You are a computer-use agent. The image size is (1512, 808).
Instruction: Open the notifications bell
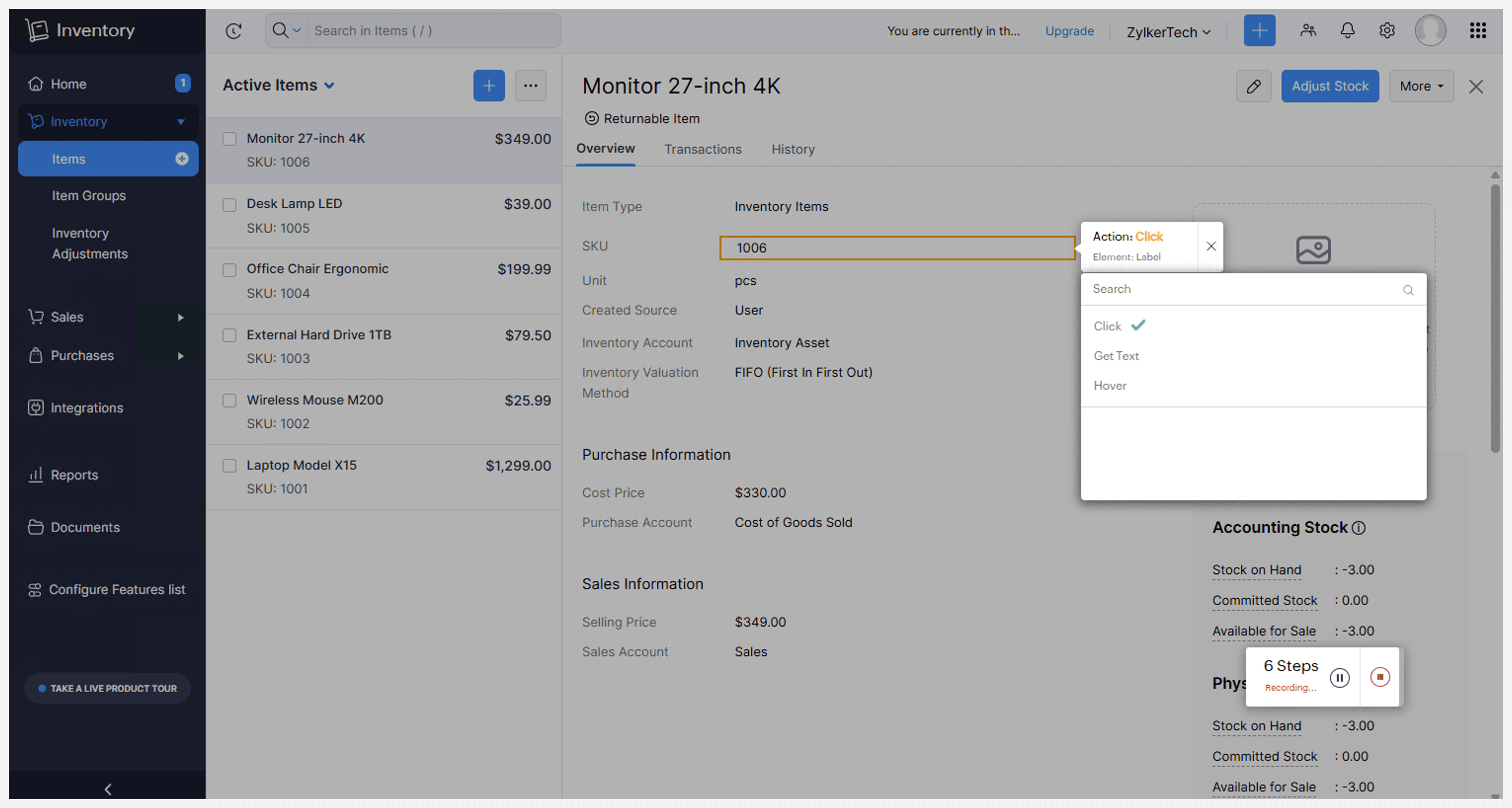tap(1347, 31)
